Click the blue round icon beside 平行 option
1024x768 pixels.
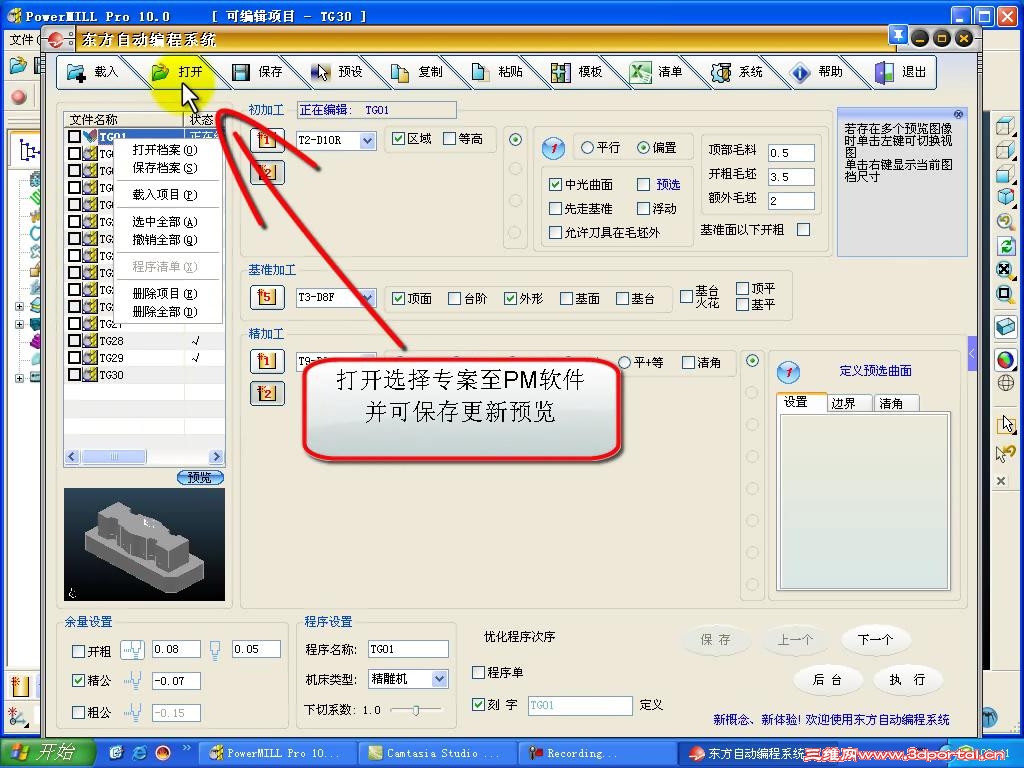[x=553, y=148]
